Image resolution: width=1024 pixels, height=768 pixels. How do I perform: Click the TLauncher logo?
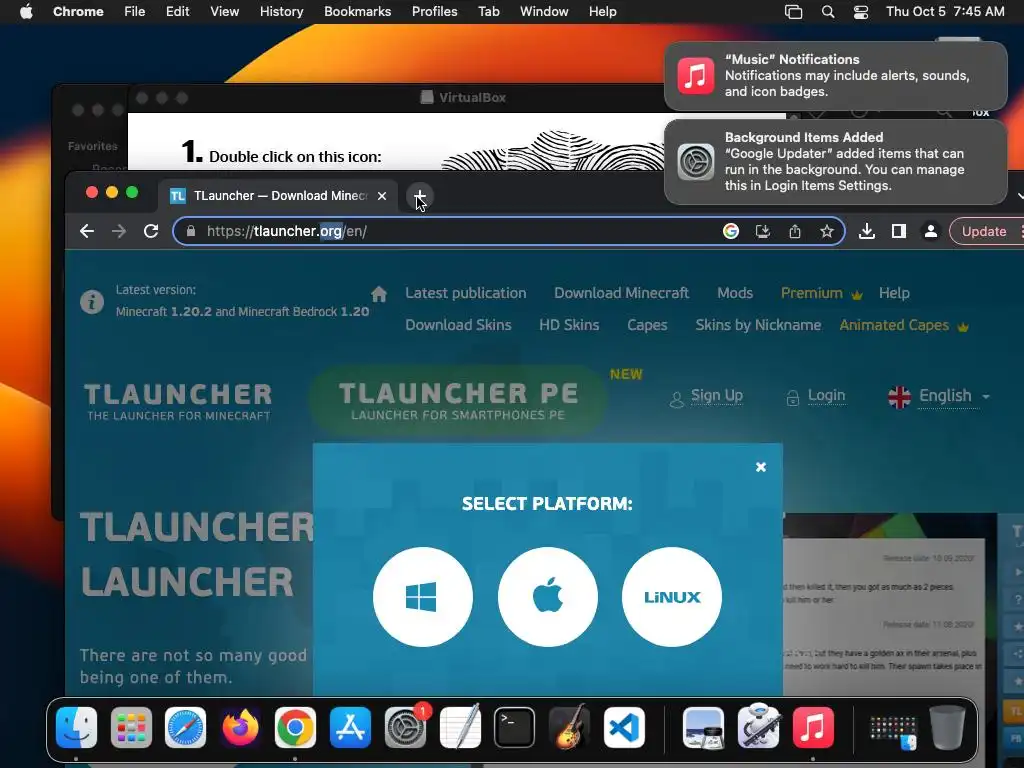pos(178,402)
